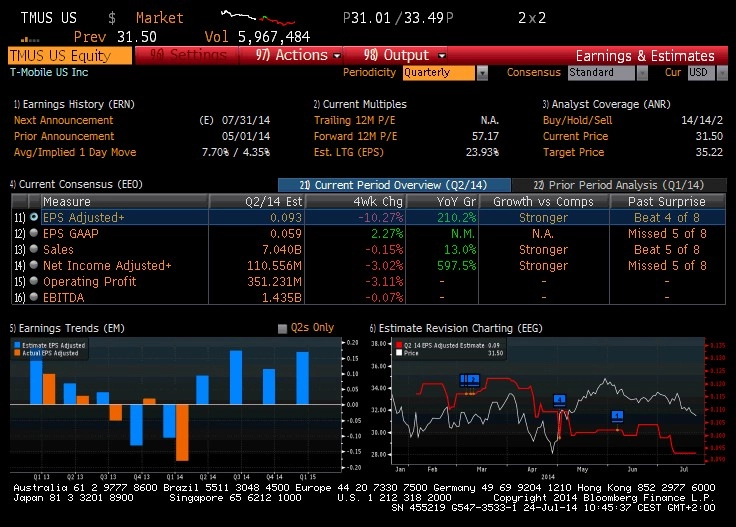Click the T-Mobile US Inc company name

tap(49, 72)
